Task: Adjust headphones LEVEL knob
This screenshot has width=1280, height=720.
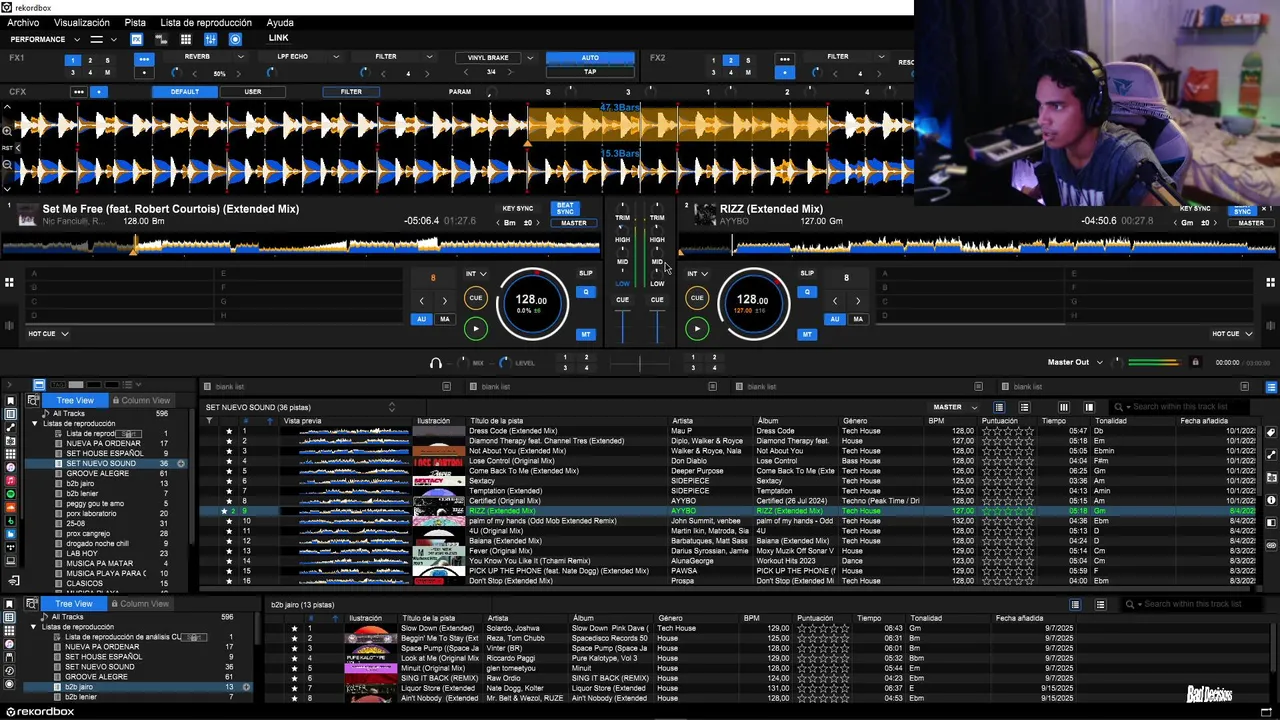Action: (503, 363)
